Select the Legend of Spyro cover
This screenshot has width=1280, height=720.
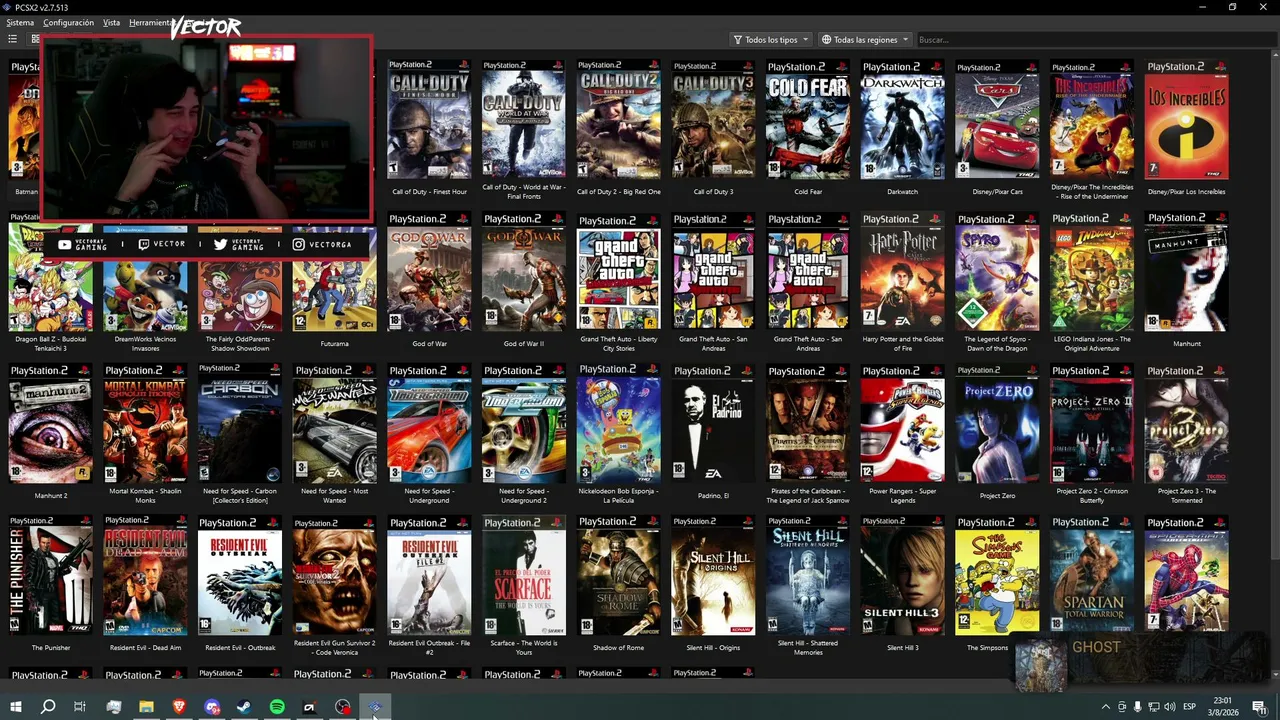[997, 272]
